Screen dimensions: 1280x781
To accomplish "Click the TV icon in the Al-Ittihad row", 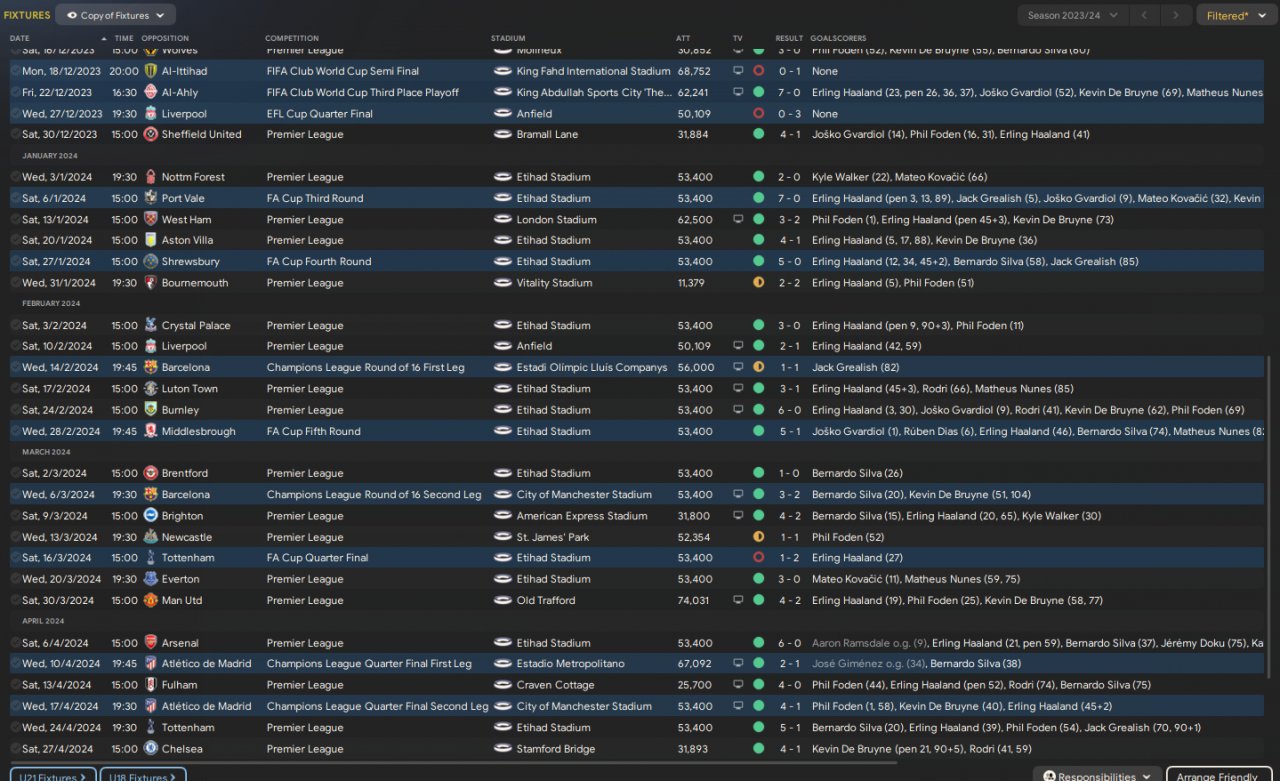I will [x=738, y=71].
